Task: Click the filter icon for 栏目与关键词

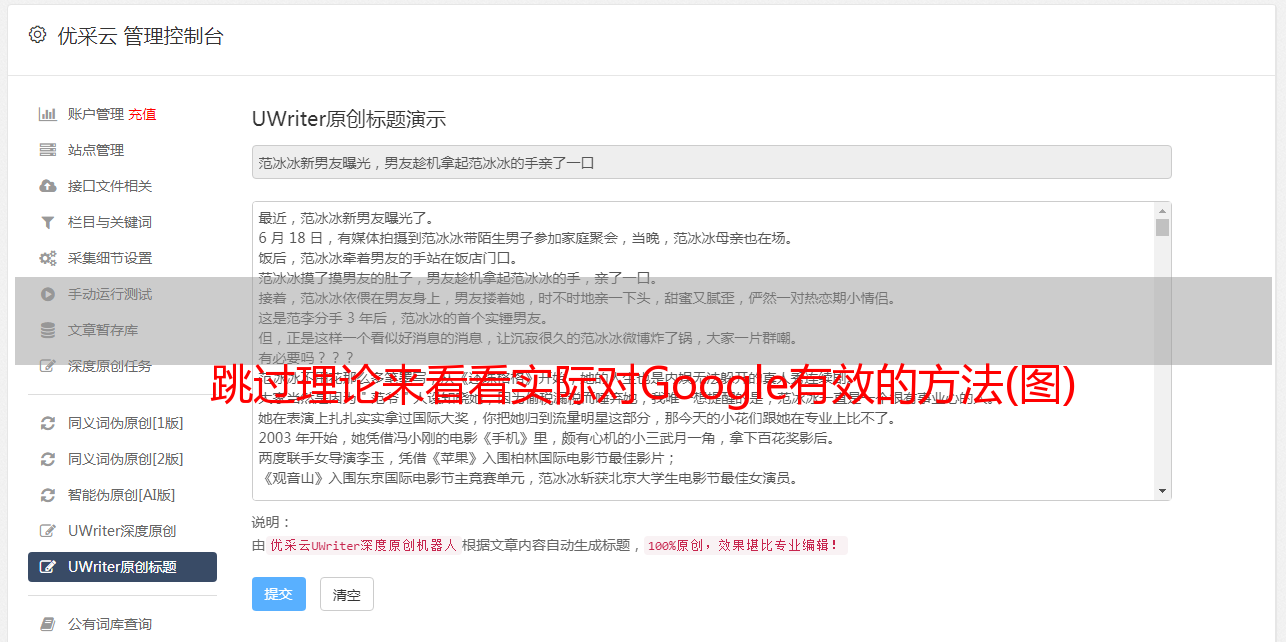Action: [47, 222]
